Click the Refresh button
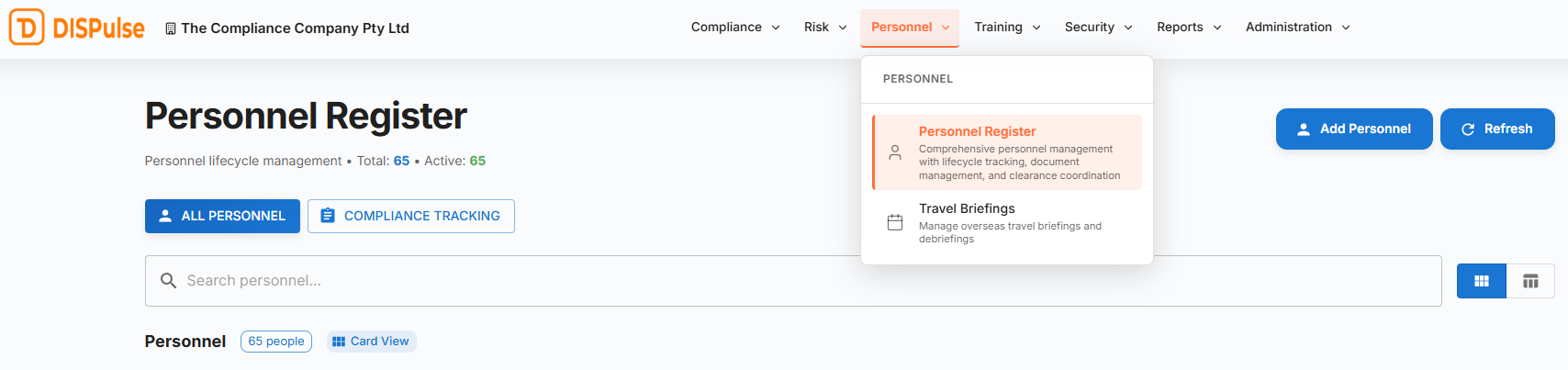1568x370 pixels. pos(1496,129)
